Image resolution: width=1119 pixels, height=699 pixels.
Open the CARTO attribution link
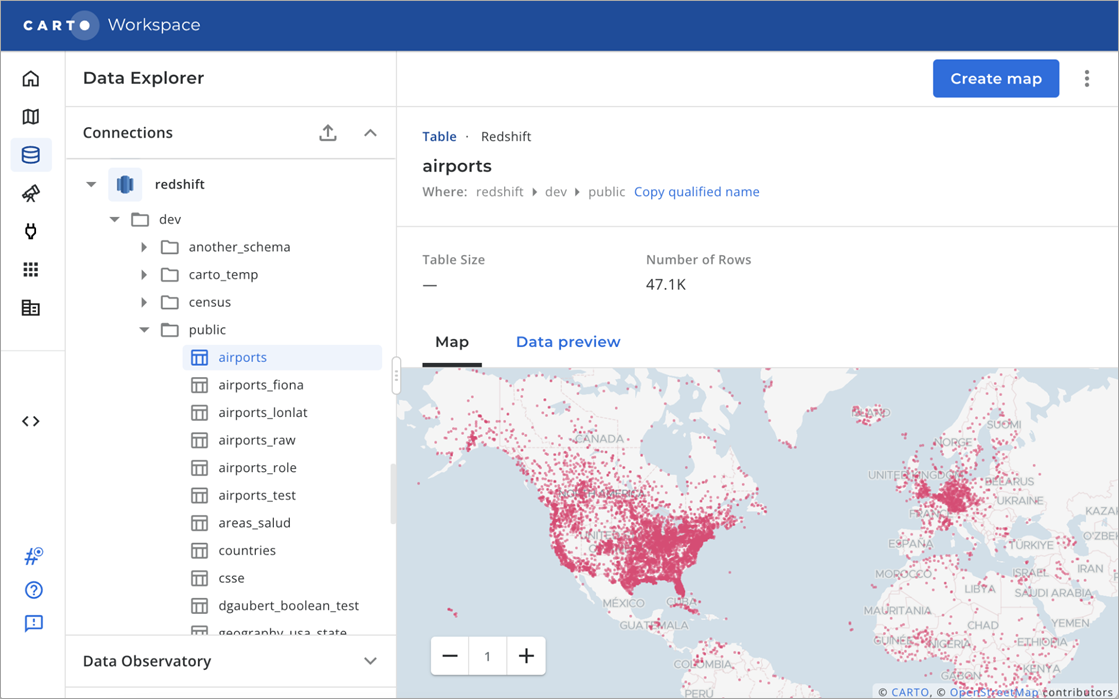(x=910, y=692)
